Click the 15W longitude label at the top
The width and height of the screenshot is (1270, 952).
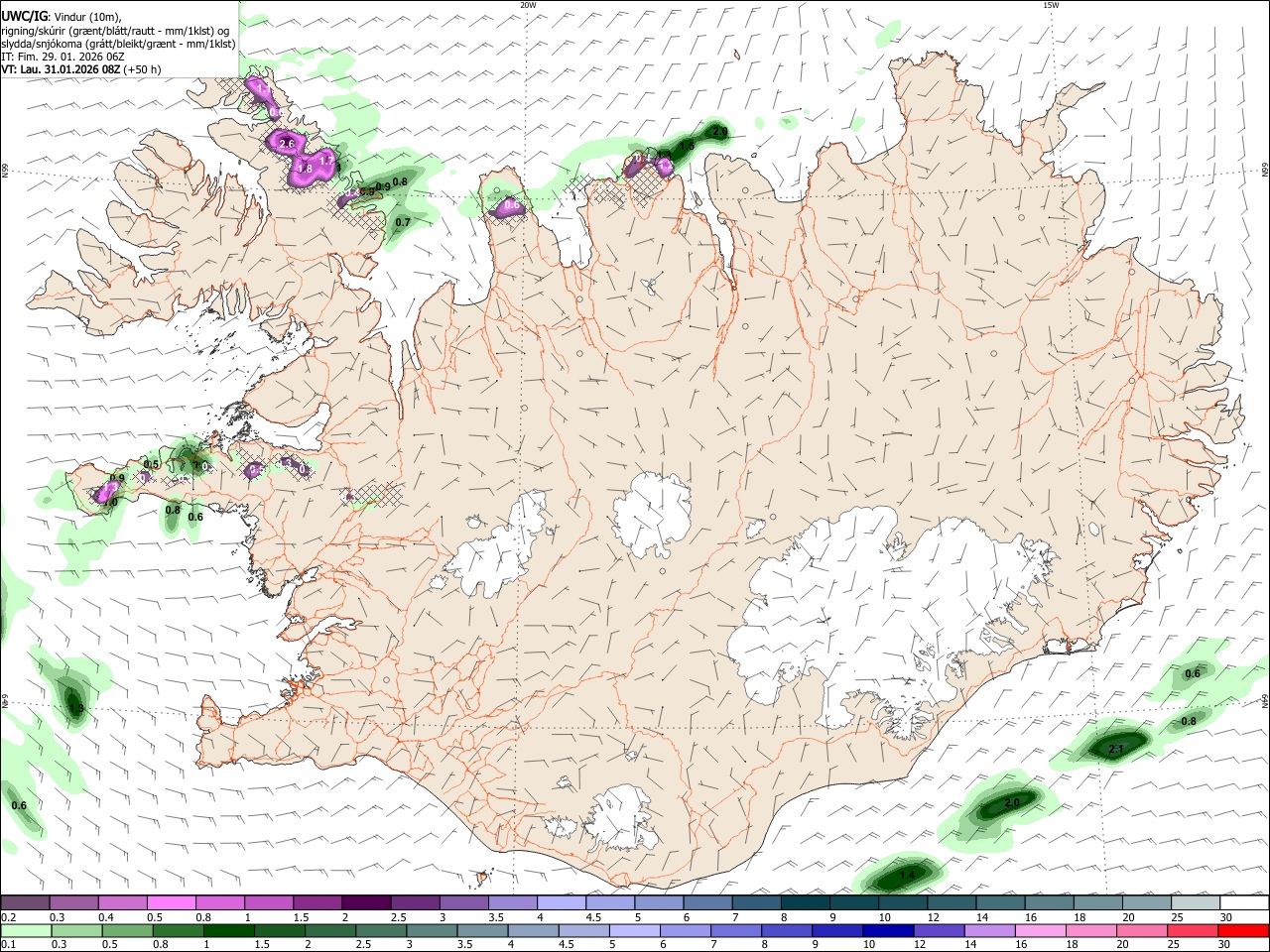[1051, 5]
